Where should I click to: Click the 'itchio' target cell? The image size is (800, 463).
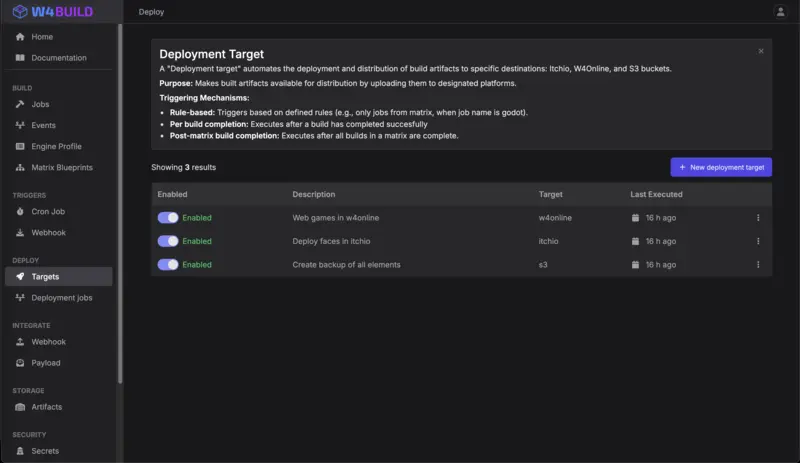(548, 241)
